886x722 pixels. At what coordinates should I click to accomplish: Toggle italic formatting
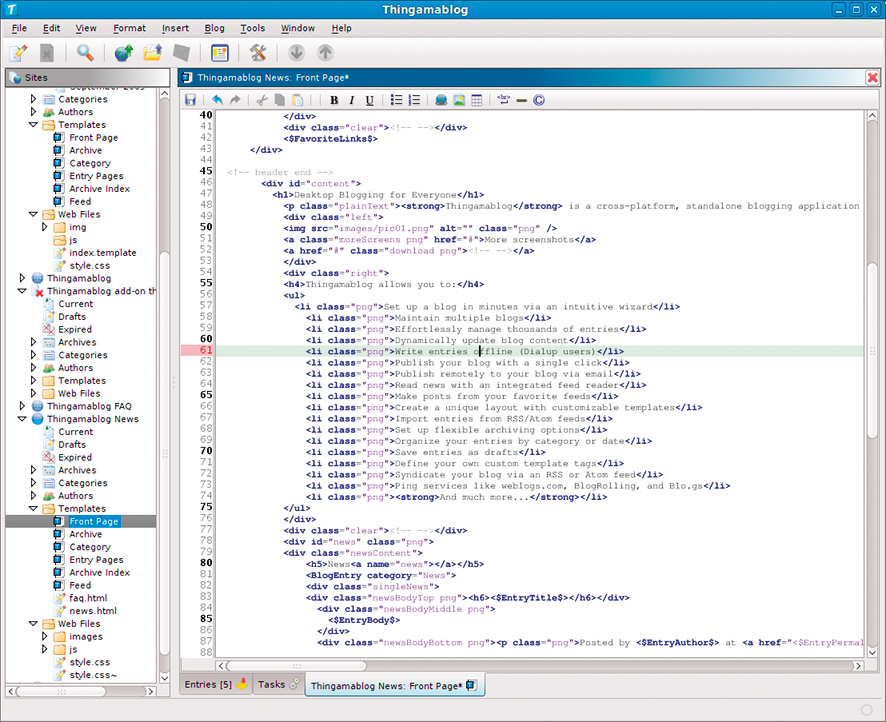[x=351, y=100]
